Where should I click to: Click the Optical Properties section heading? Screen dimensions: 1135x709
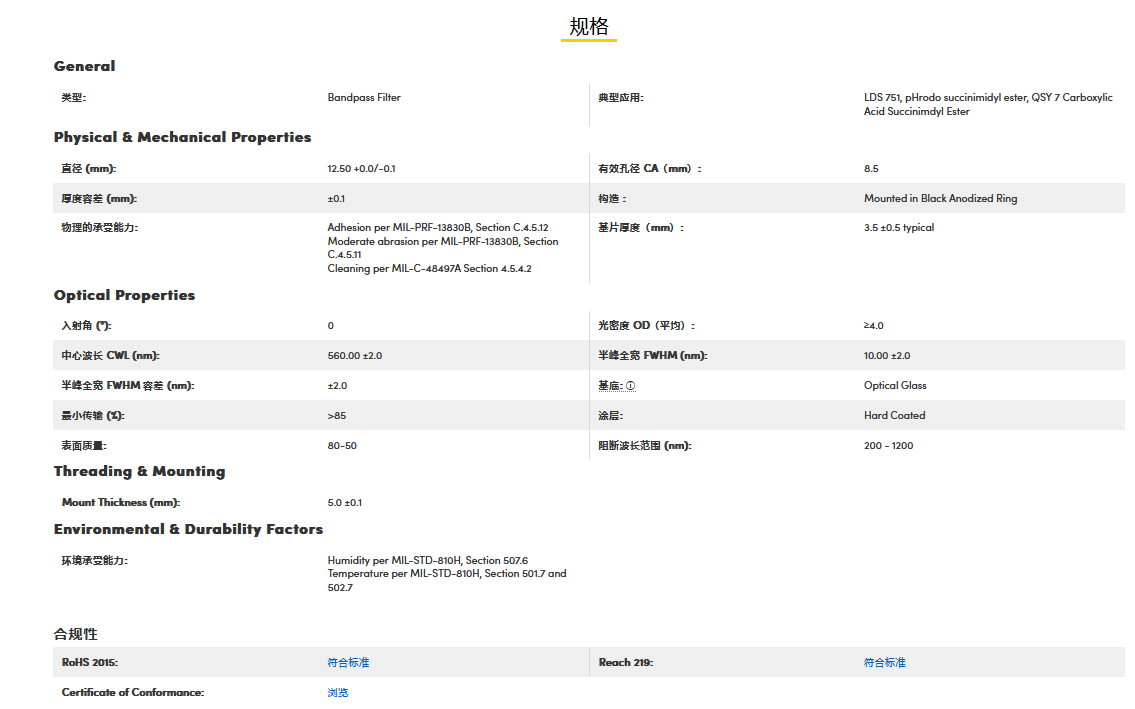pos(124,295)
